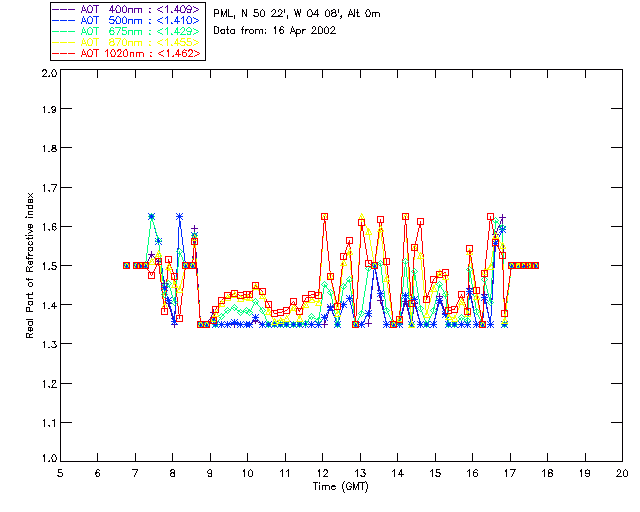Click the 1.7 label on the y-axis
Screen dimensions: 640x512
(49, 188)
